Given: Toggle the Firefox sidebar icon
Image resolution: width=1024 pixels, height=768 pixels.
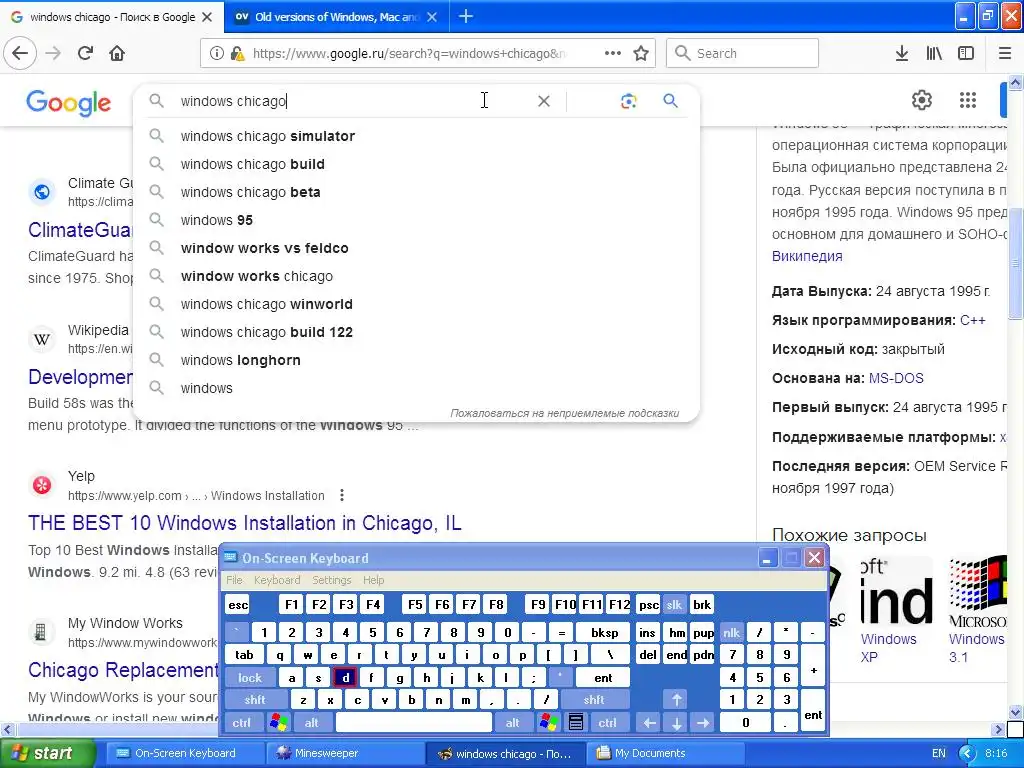Looking at the screenshot, I should (x=966, y=53).
